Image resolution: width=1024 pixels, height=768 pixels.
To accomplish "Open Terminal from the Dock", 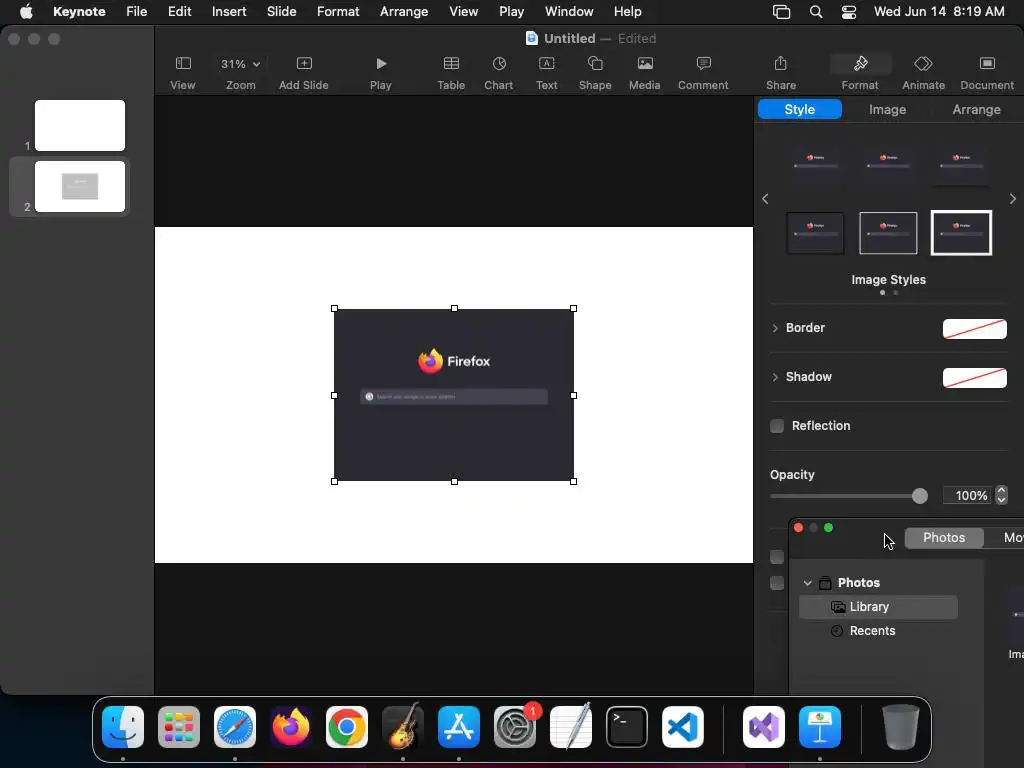I will (x=627, y=727).
